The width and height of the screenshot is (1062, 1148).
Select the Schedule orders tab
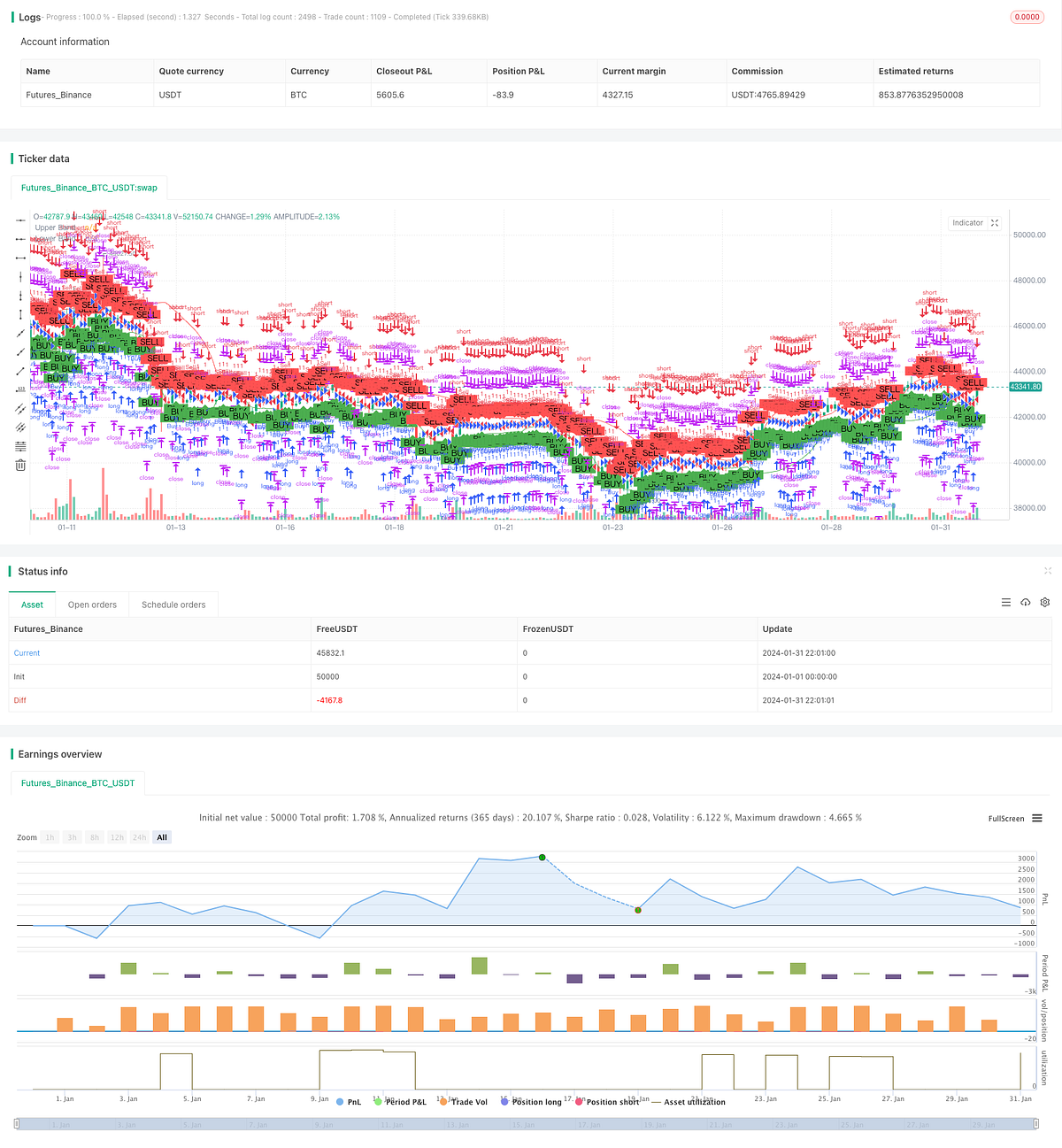173,605
